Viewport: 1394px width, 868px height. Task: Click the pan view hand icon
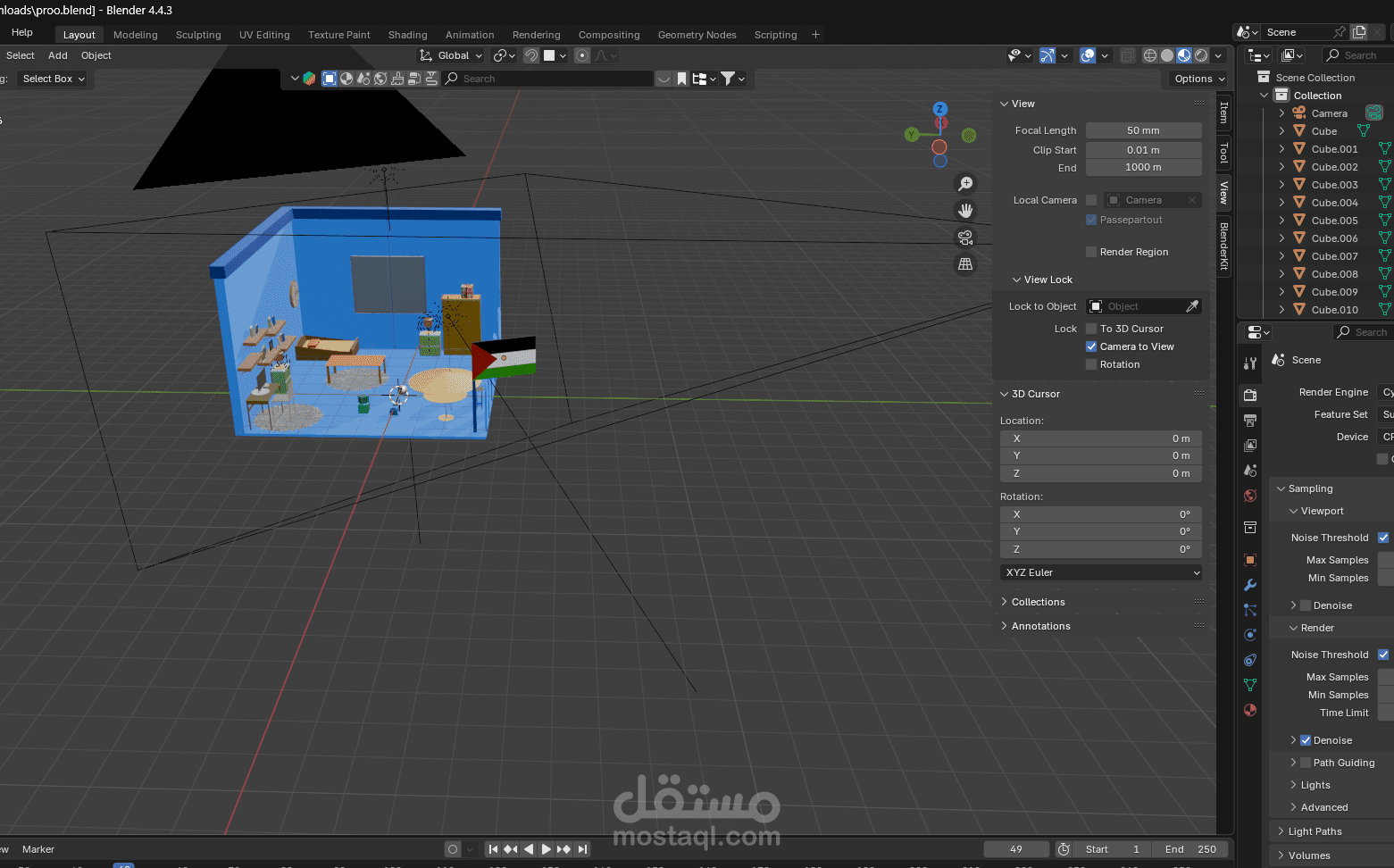pos(965,211)
